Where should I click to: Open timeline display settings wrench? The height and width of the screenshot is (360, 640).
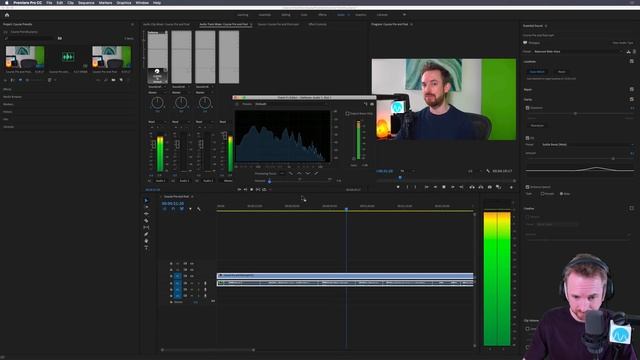coord(199,209)
